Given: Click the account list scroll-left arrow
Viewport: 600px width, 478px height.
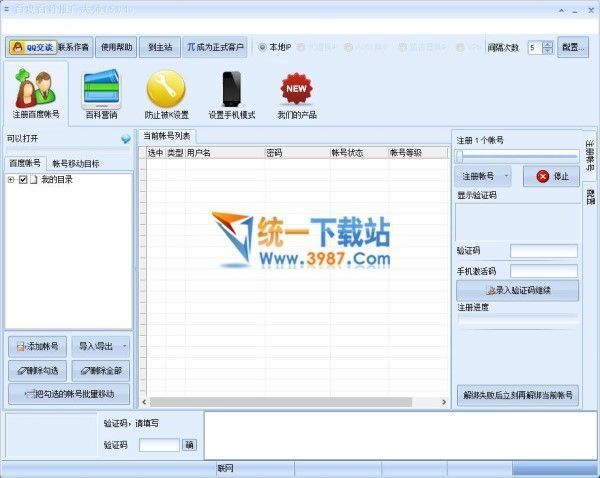Looking at the screenshot, I should 144,402.
